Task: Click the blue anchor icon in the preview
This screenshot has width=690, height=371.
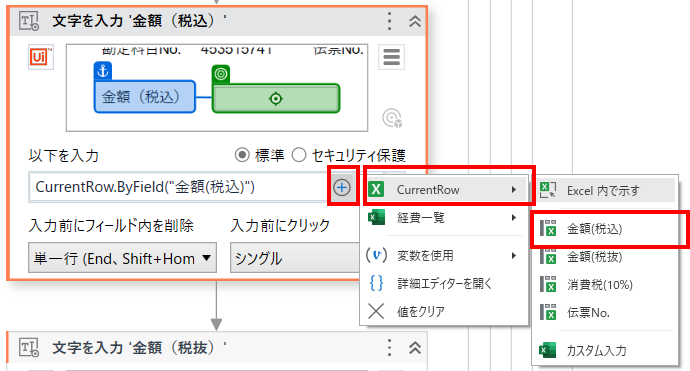Action: click(x=103, y=70)
